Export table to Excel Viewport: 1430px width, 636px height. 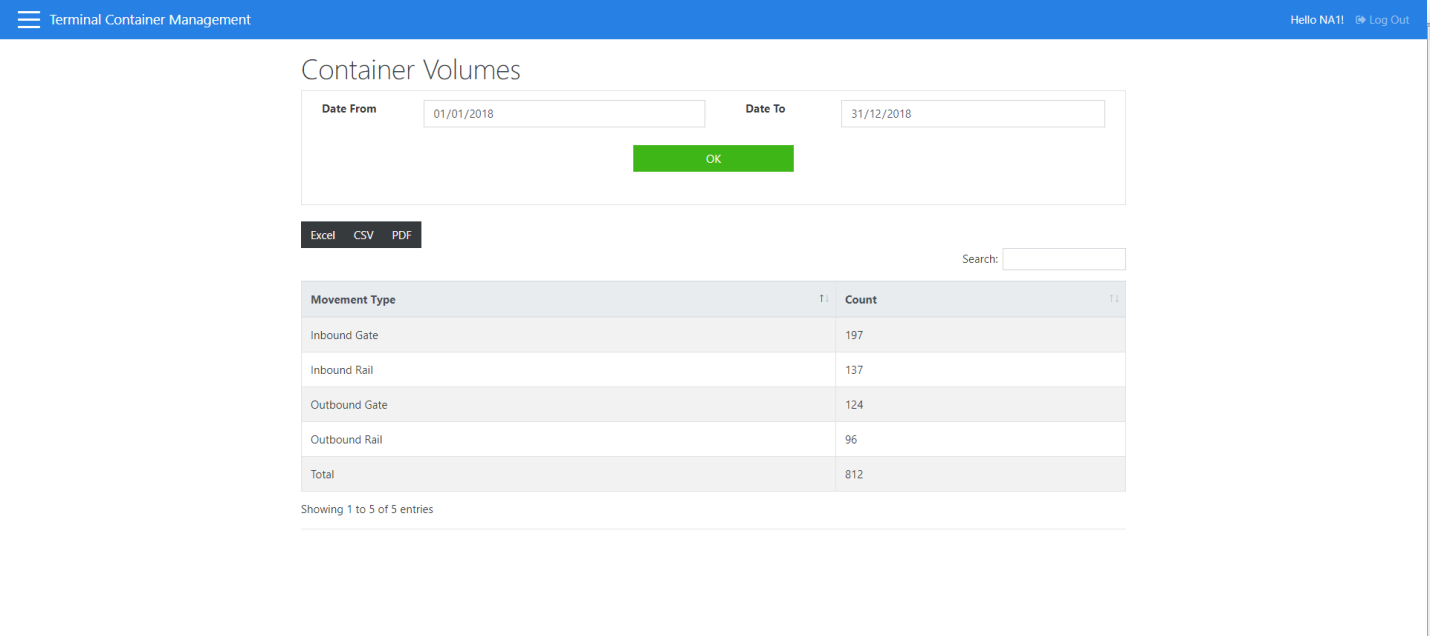tap(322, 235)
